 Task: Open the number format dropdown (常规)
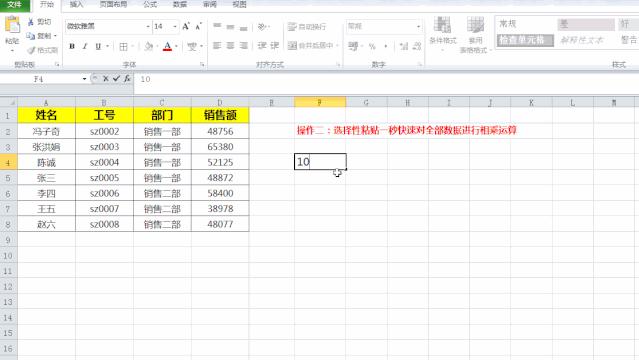click(419, 27)
